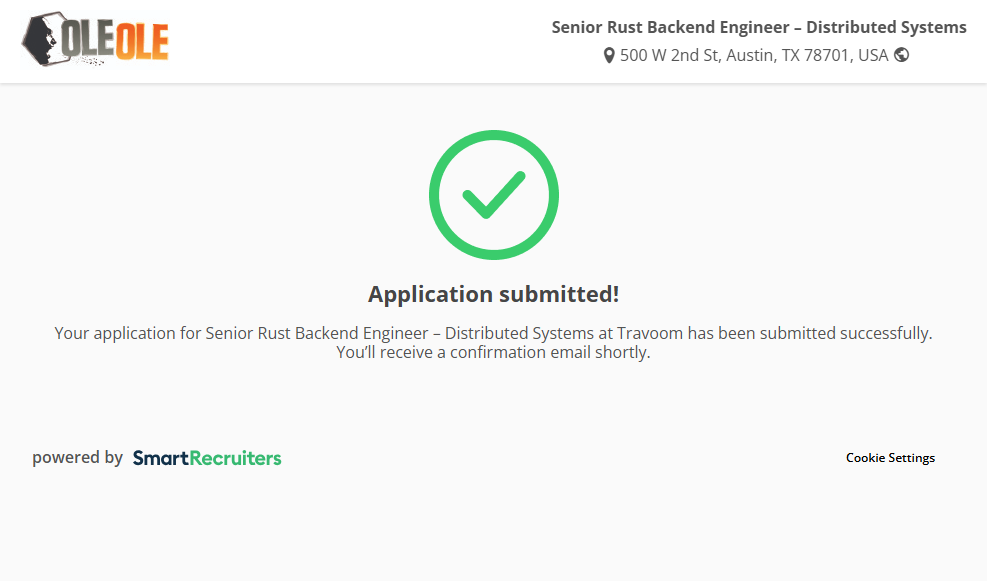Screen dimensions: 987x581
Task: Click the "powered by" footer text
Action: tap(77, 458)
